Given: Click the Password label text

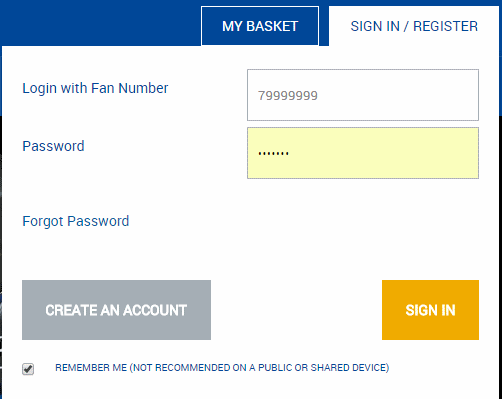Looking at the screenshot, I should pyautogui.click(x=53, y=146).
